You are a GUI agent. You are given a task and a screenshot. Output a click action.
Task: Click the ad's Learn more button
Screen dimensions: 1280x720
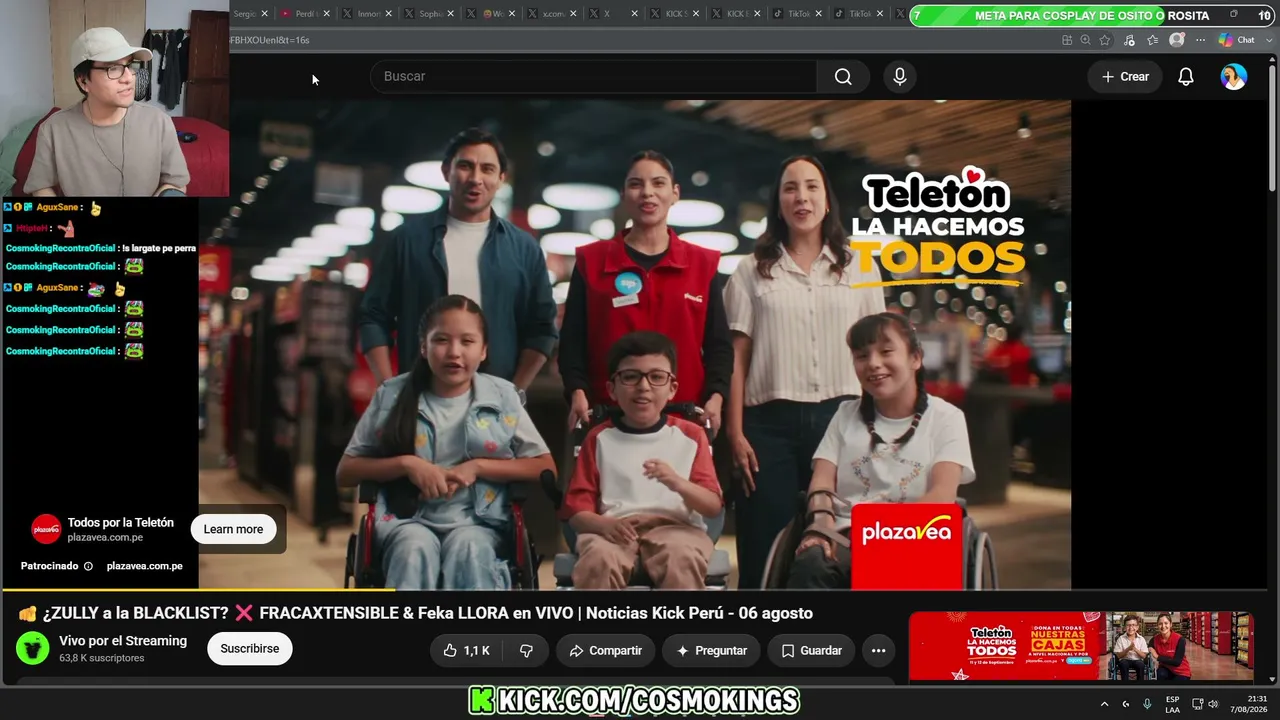233,529
